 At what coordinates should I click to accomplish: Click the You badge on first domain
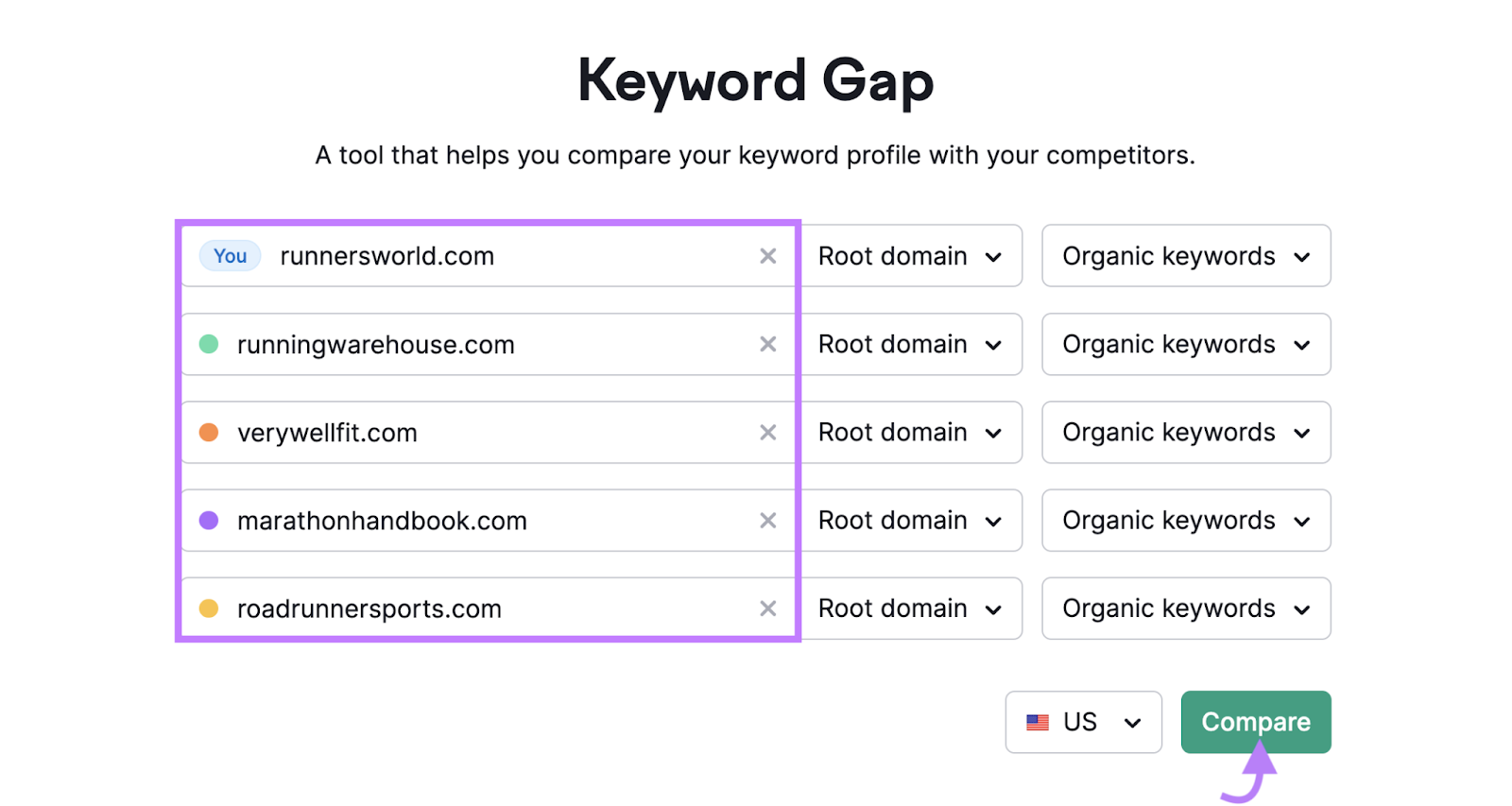(x=230, y=256)
